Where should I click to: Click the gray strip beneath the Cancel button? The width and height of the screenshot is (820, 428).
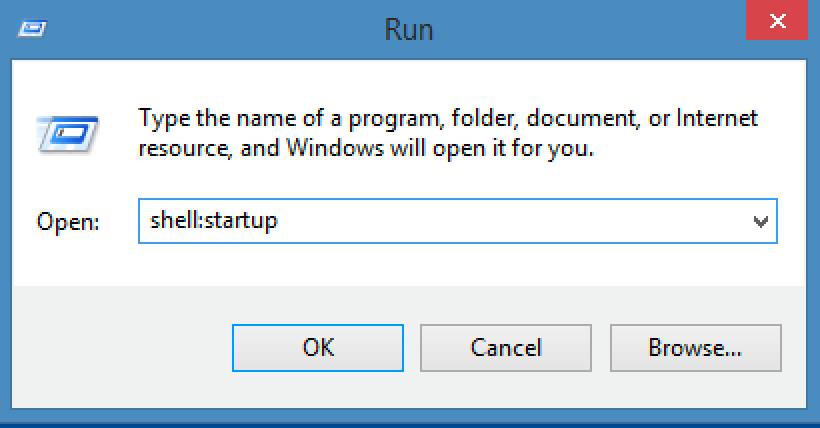pyautogui.click(x=505, y=392)
